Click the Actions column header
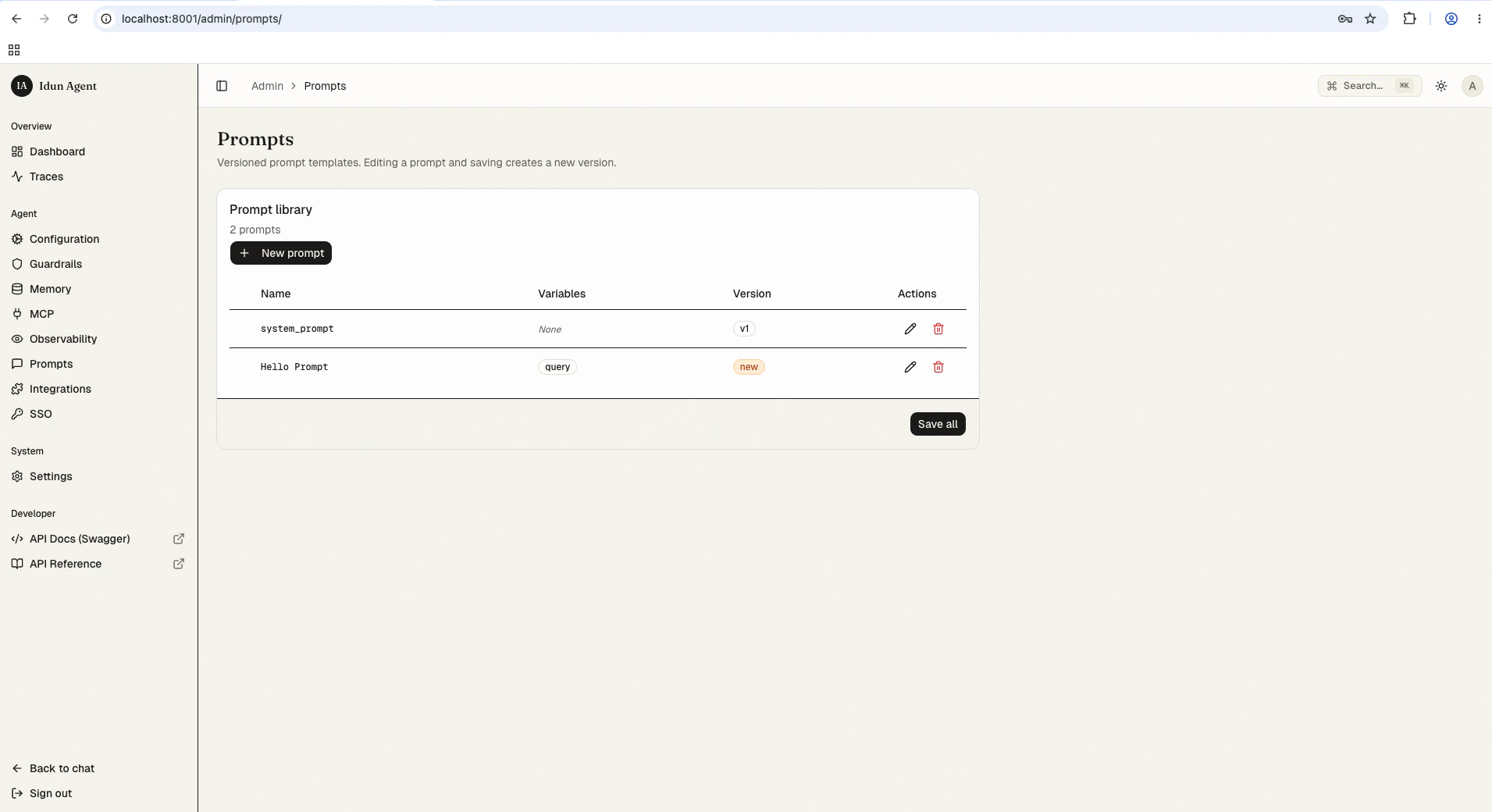 click(x=917, y=294)
